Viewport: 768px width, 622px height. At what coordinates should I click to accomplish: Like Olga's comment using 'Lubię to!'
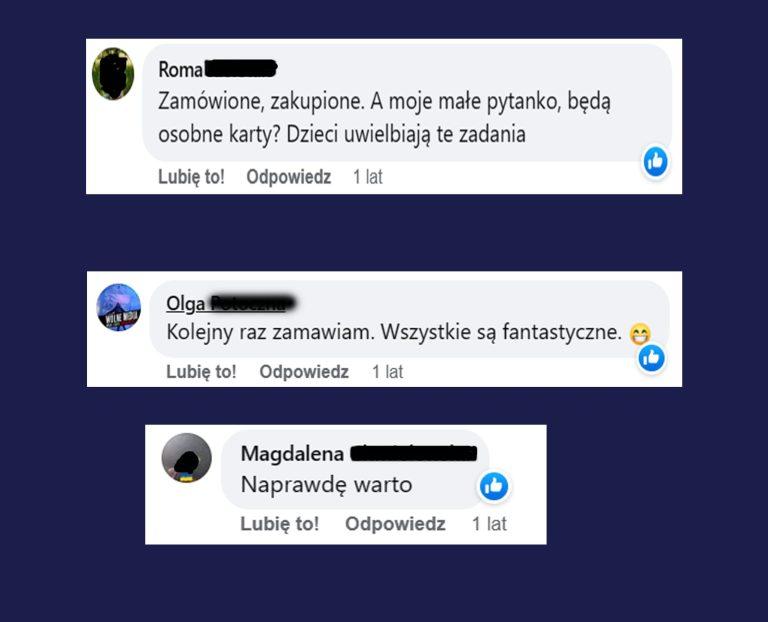(201, 372)
